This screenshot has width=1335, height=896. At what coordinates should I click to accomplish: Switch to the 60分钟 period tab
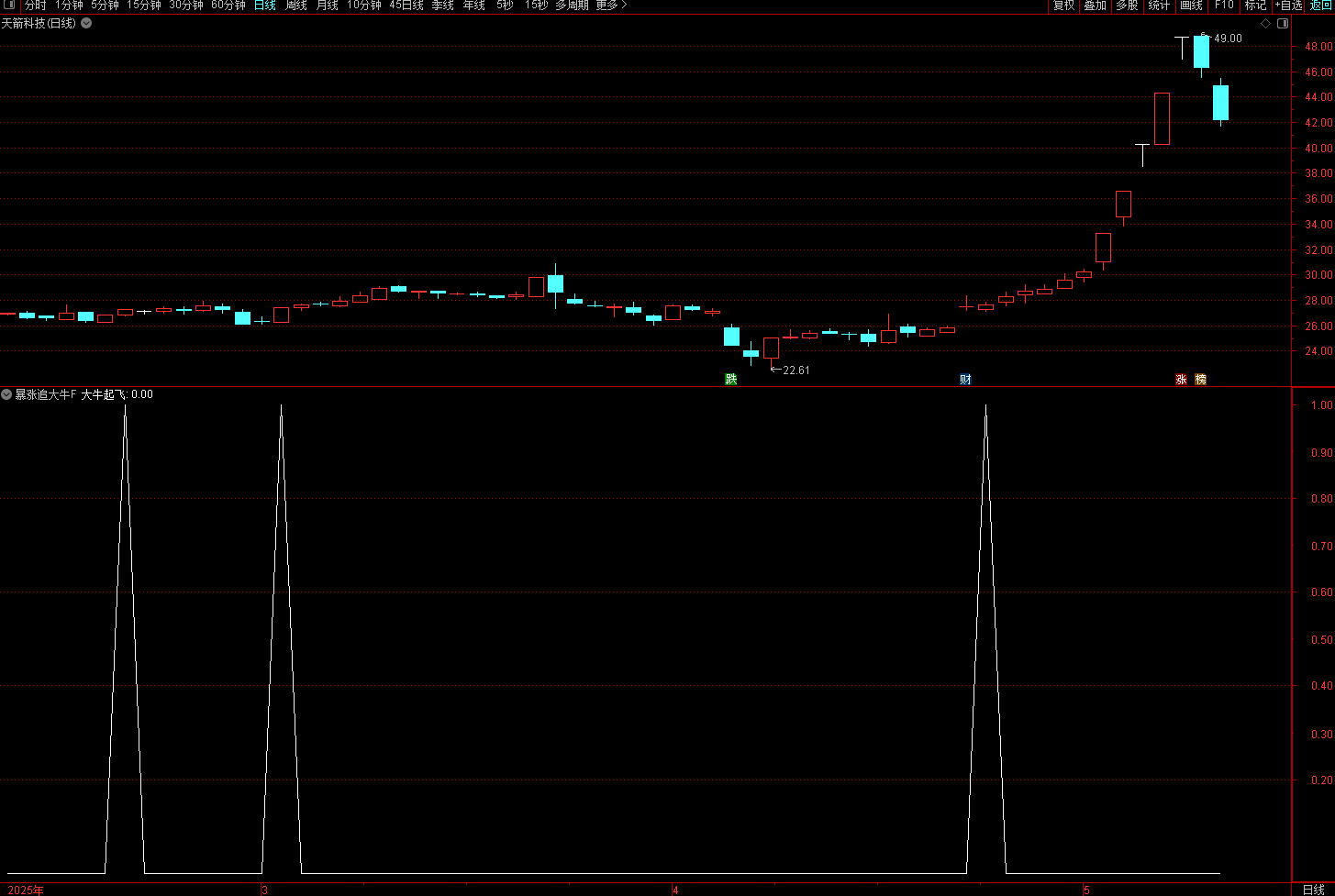228,6
